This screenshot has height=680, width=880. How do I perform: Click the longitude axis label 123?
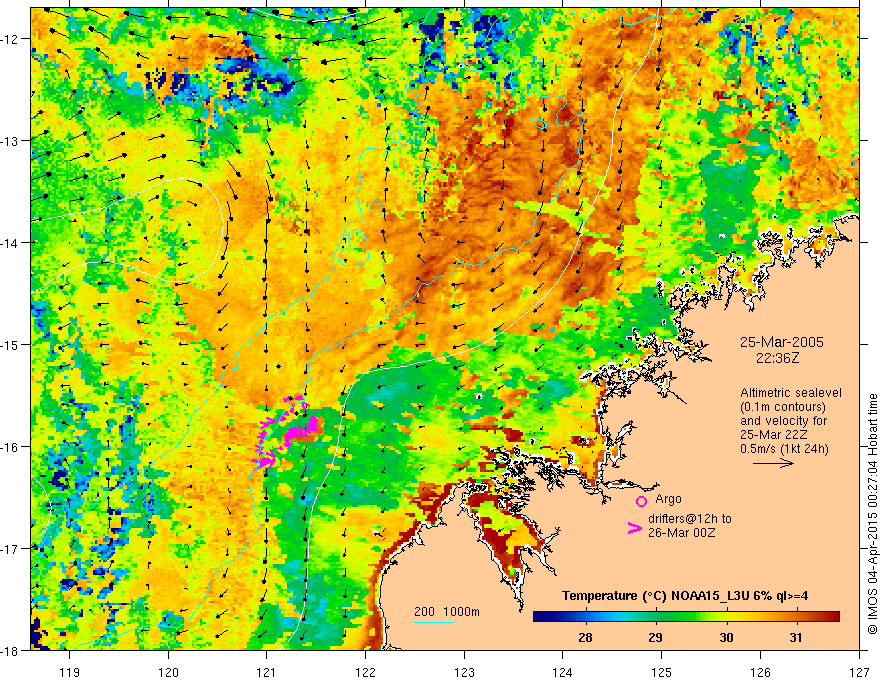pyautogui.click(x=464, y=672)
